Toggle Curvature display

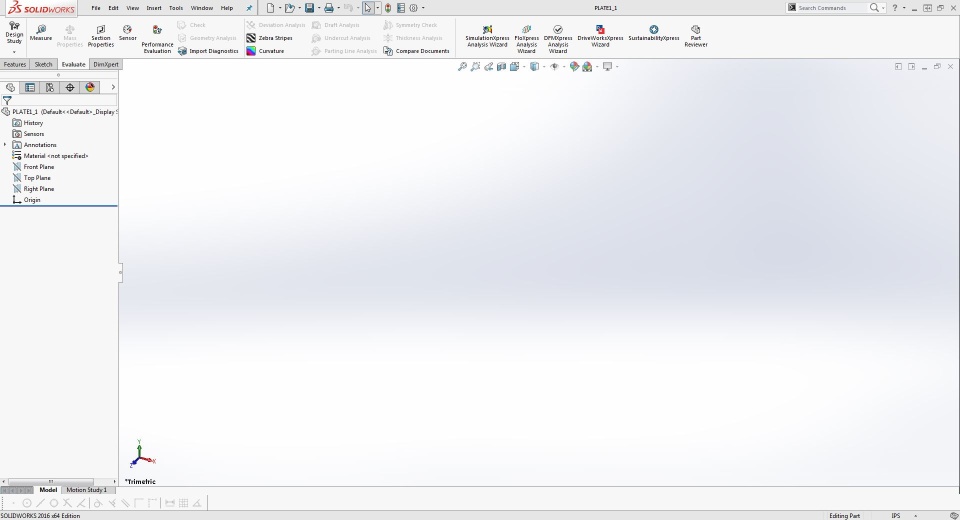coord(265,51)
